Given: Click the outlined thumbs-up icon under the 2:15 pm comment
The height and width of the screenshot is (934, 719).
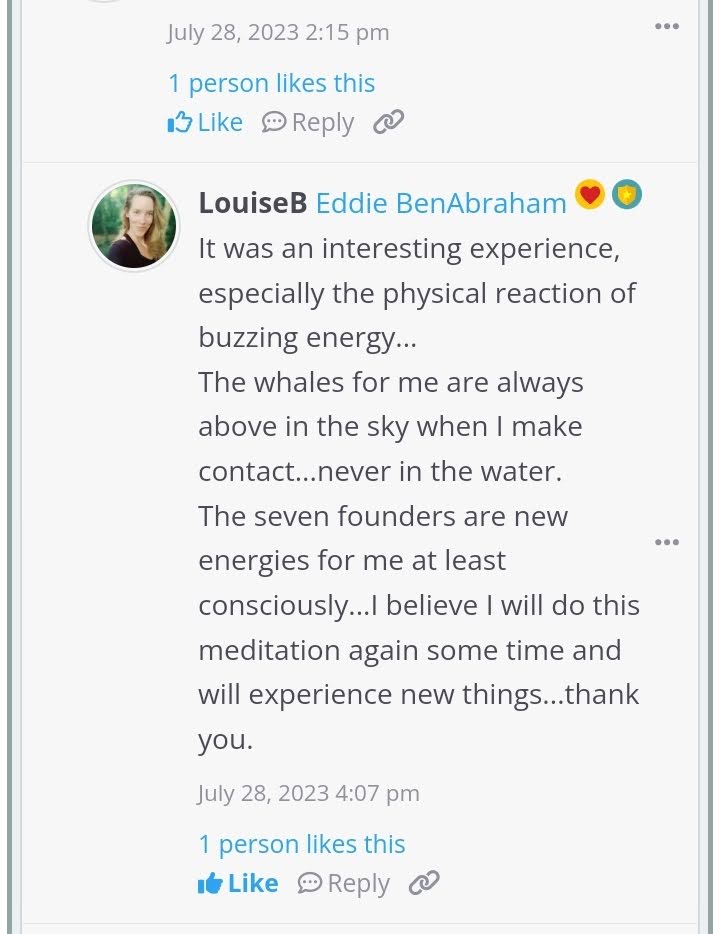Looking at the screenshot, I should (x=180, y=122).
